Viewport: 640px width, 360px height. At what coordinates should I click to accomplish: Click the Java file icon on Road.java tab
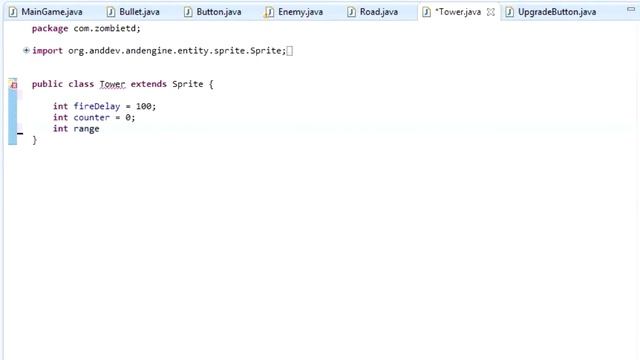pos(351,12)
